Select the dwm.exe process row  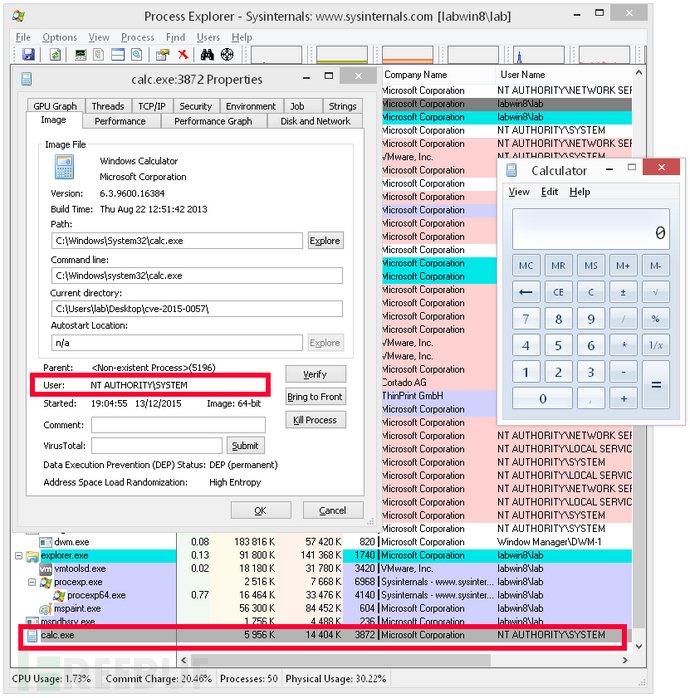tap(321, 543)
